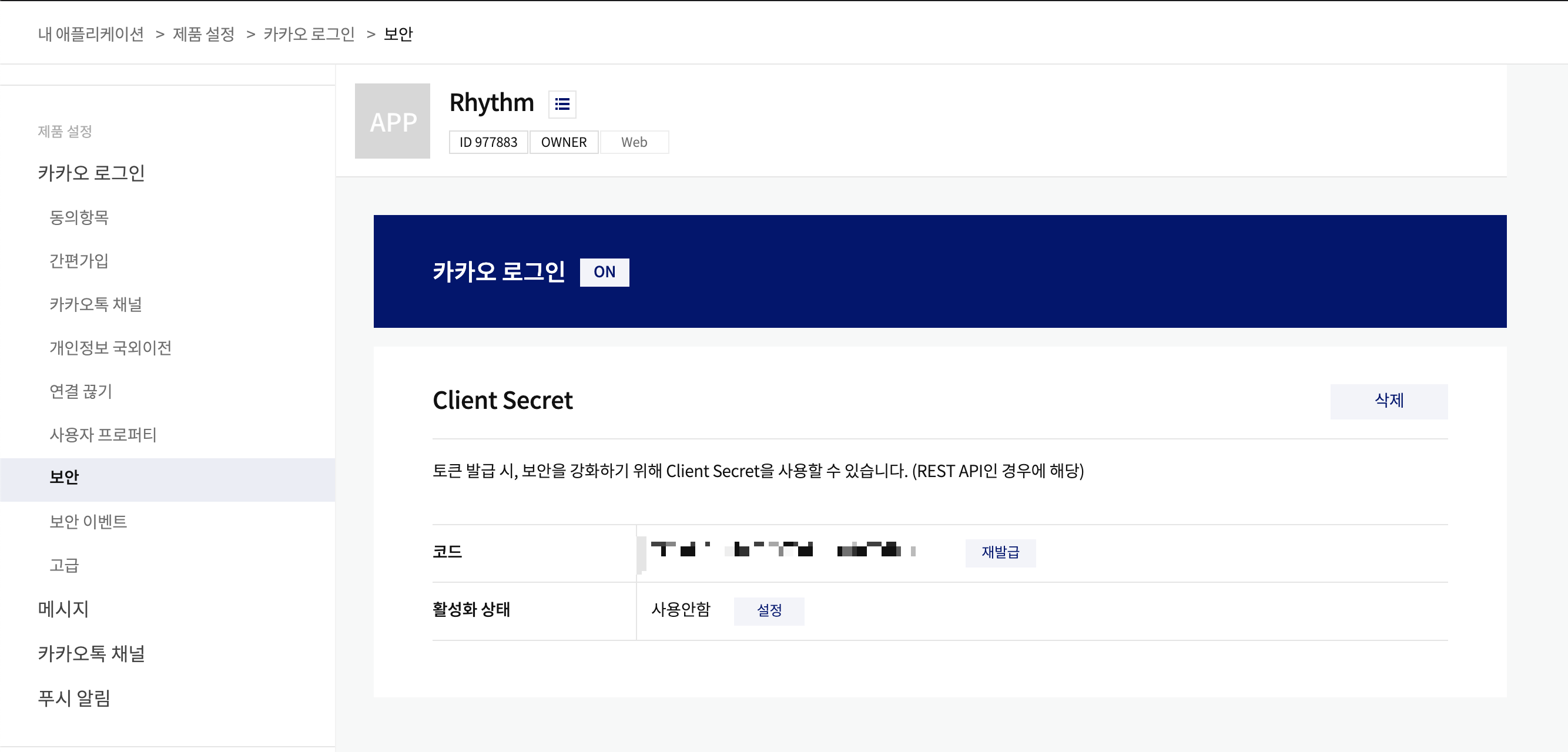Click 설정 beside 사용안함 status

click(769, 611)
